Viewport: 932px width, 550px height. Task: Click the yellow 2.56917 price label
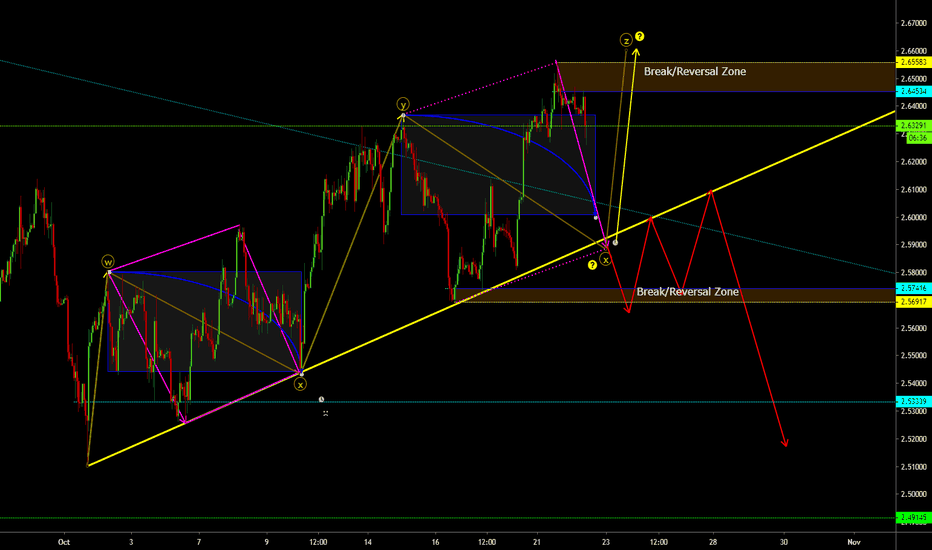(913, 302)
